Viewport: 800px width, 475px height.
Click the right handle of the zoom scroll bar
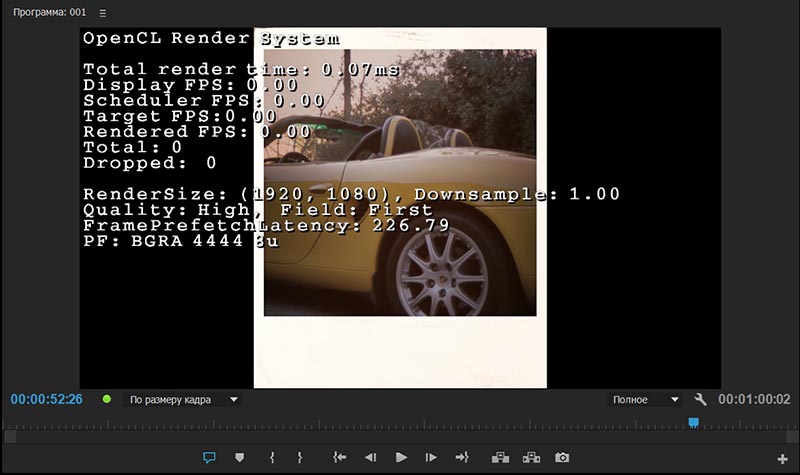tap(792, 437)
